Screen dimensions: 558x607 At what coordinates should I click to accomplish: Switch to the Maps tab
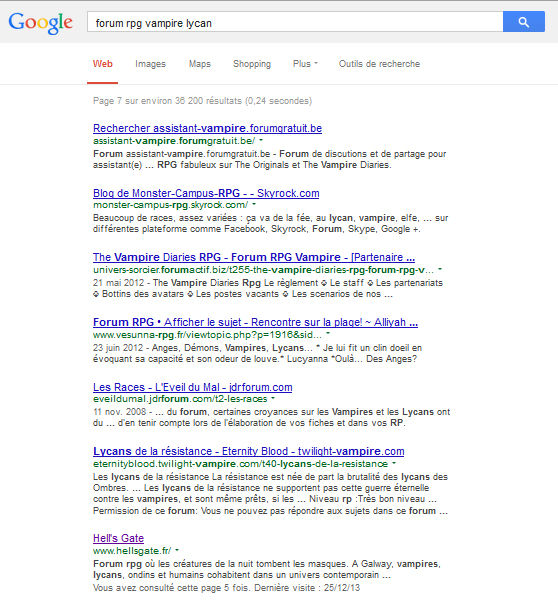click(200, 64)
